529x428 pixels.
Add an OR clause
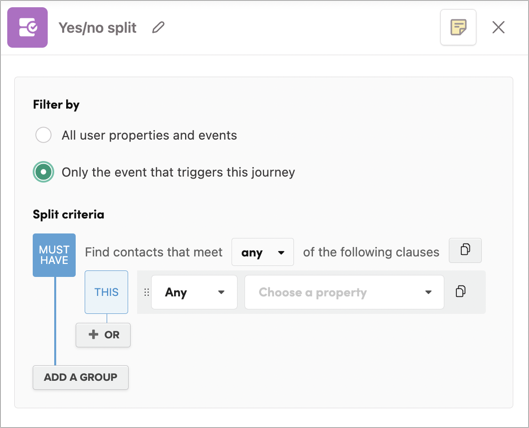click(x=103, y=335)
